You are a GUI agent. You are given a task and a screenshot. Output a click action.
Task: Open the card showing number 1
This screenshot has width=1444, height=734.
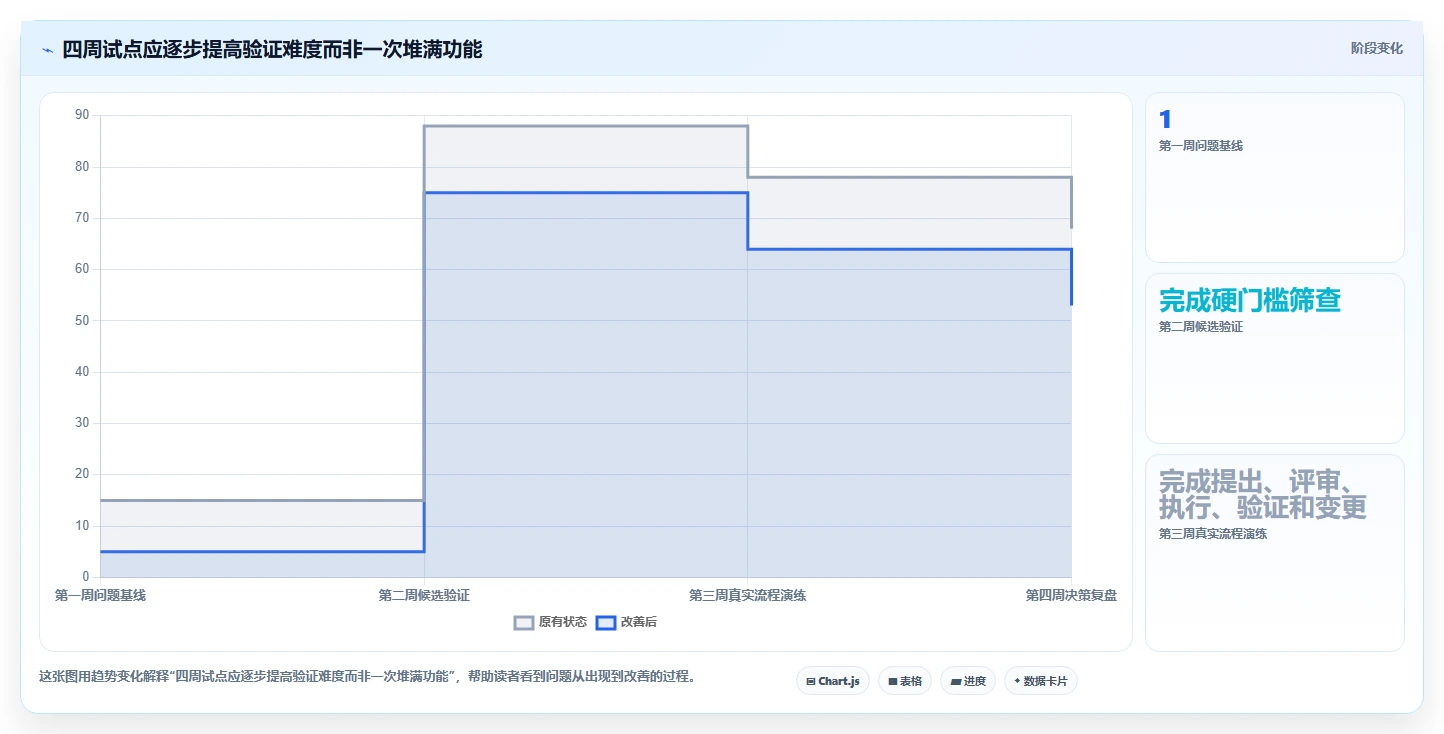click(x=1274, y=177)
